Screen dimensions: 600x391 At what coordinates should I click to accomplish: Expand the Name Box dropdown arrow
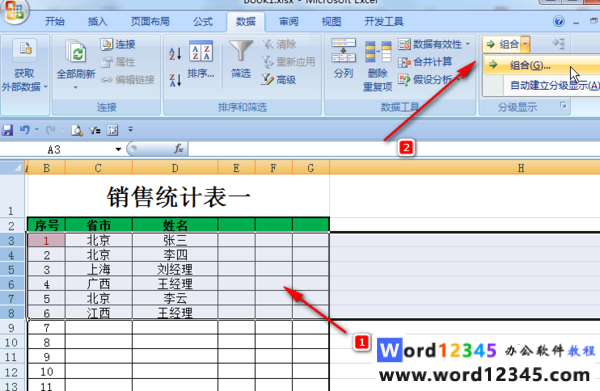click(118, 150)
